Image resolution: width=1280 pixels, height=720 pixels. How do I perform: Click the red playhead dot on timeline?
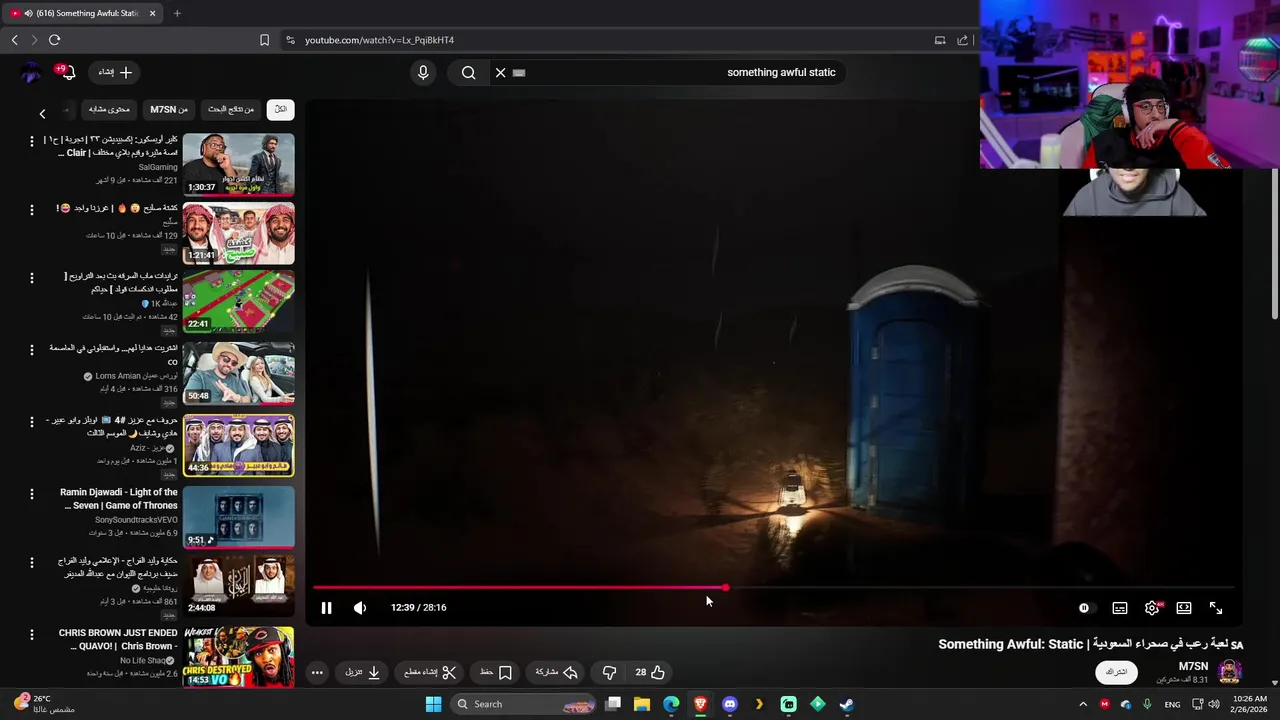click(x=725, y=588)
